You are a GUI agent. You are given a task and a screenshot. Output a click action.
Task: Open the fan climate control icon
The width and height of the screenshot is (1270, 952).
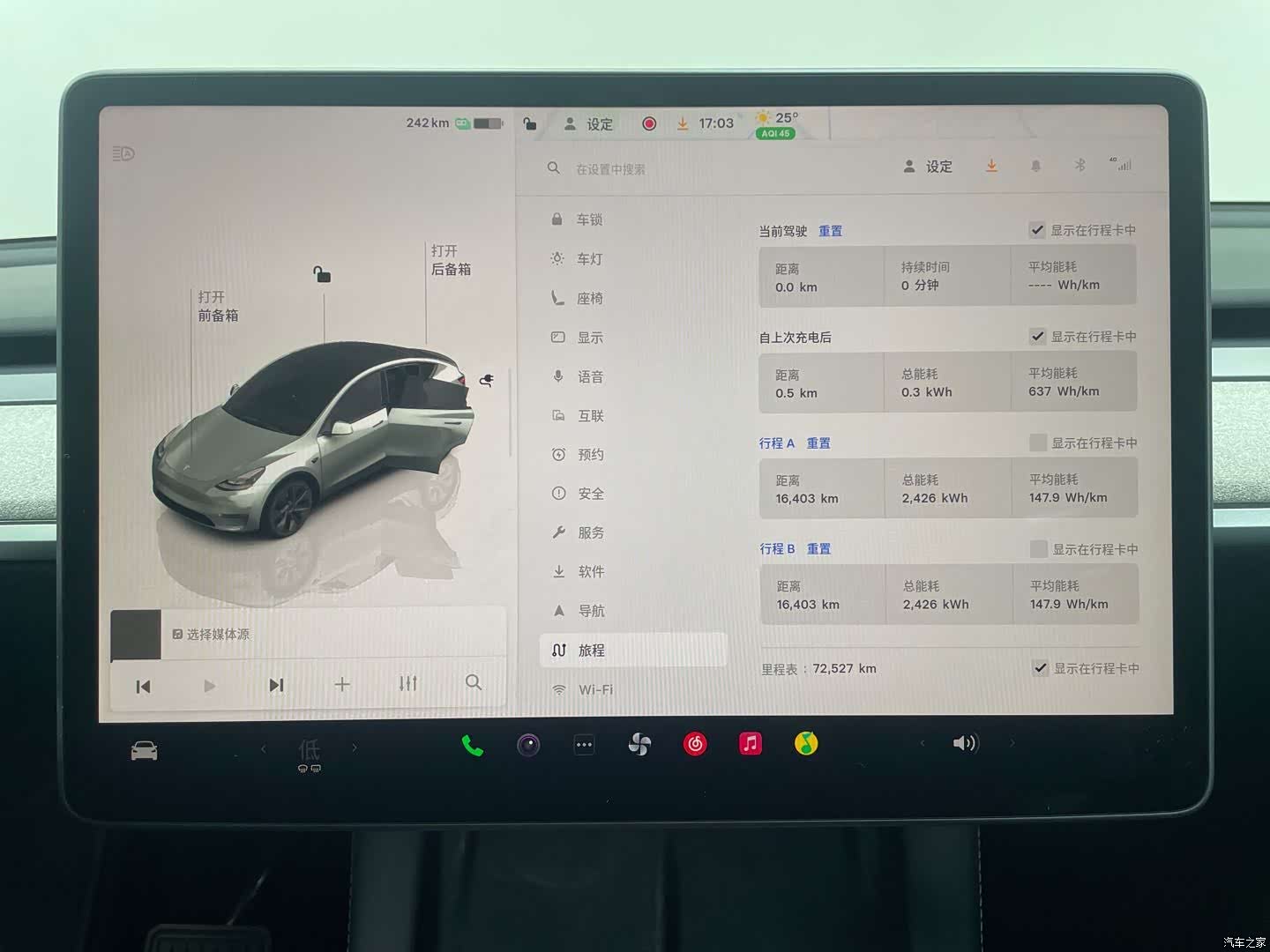(x=639, y=745)
